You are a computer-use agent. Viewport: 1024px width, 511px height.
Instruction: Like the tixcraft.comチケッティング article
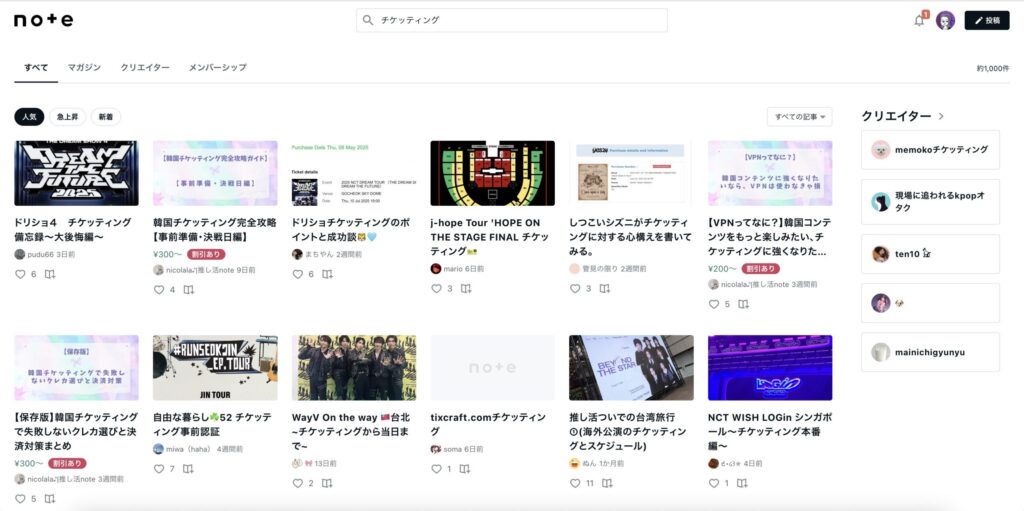pyautogui.click(x=436, y=469)
